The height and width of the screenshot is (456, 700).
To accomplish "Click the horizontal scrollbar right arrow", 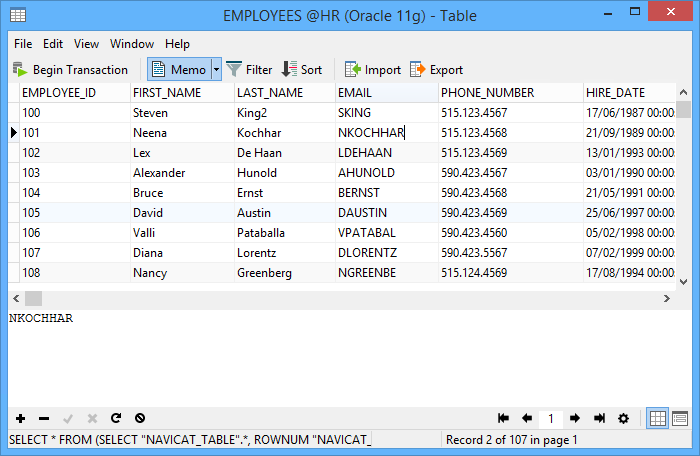I will pos(667,298).
